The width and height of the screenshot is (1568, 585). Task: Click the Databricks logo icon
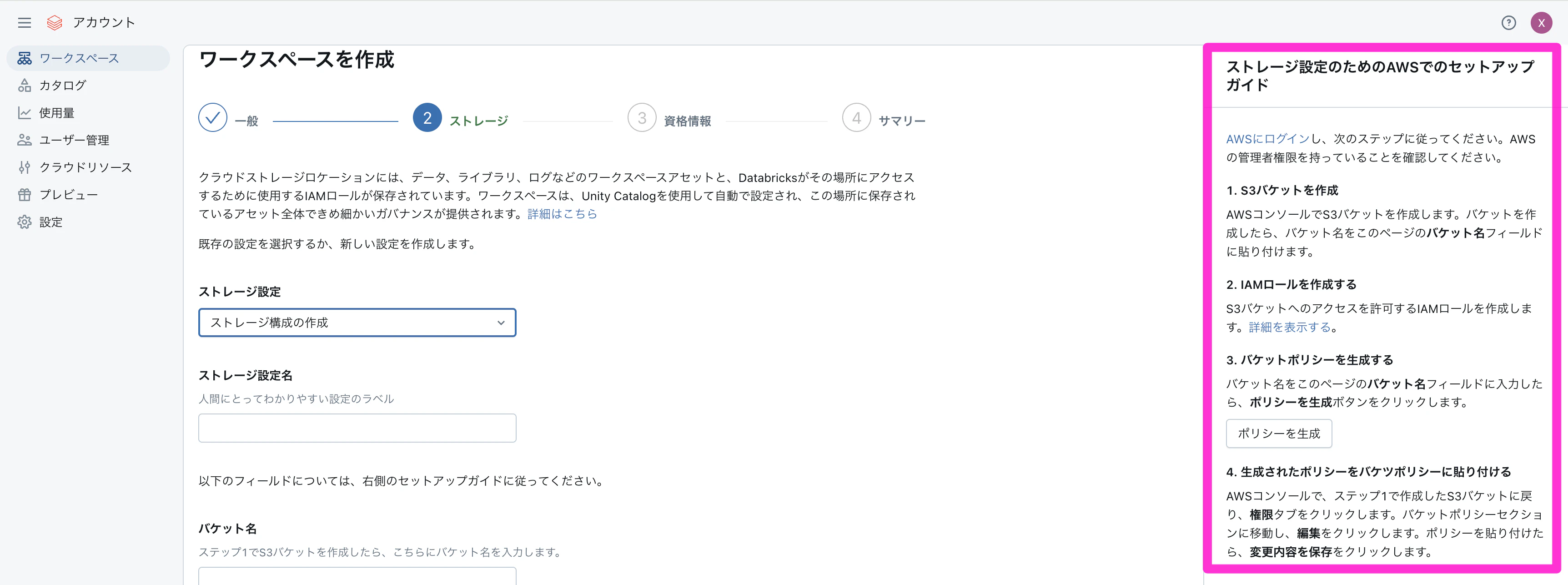coord(55,23)
